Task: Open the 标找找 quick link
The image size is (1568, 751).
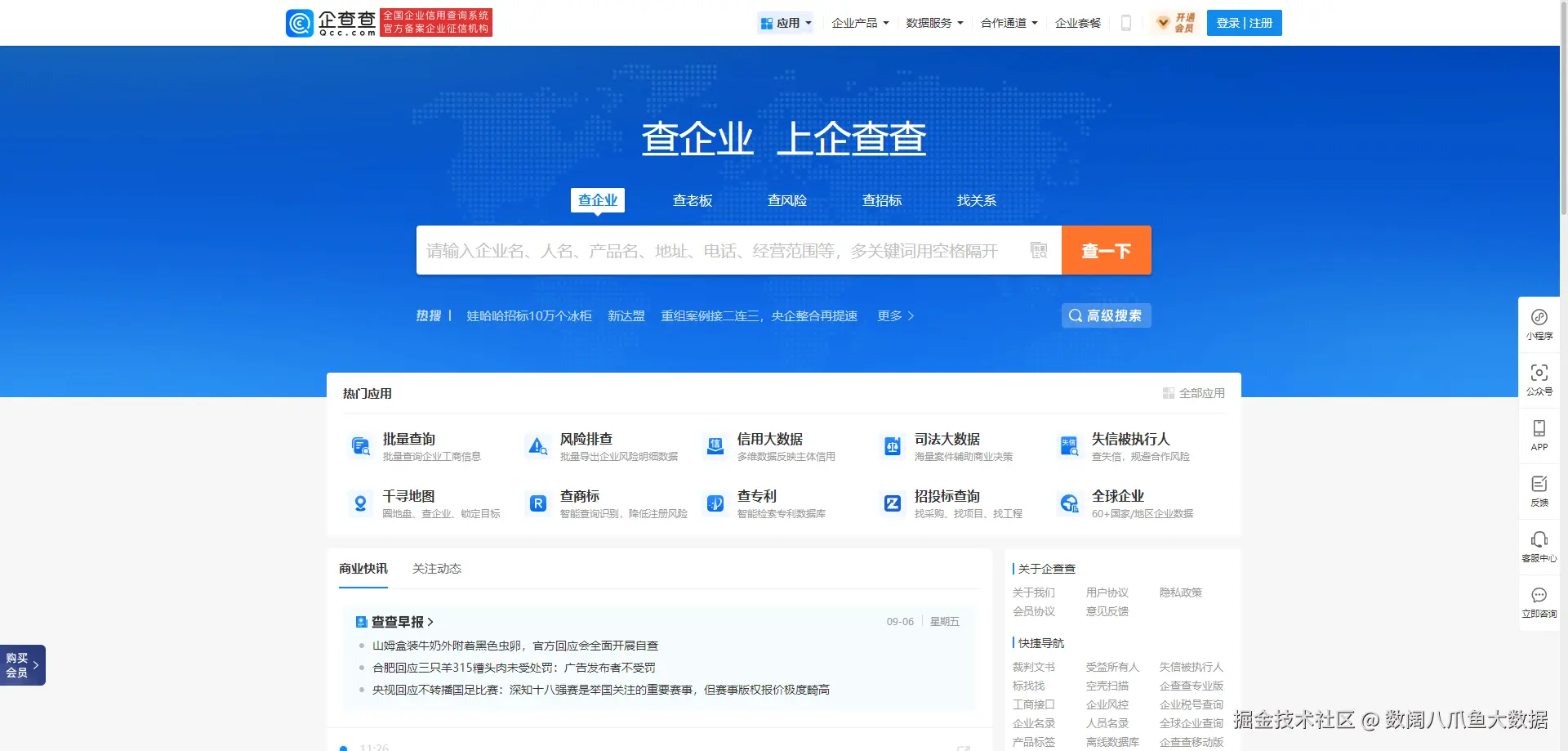Action: point(1029,686)
